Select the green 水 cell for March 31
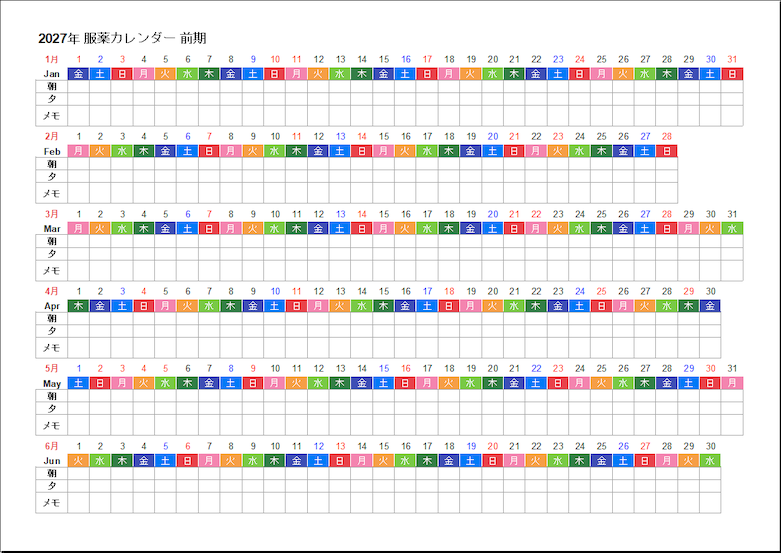The width and height of the screenshot is (781, 553). tap(732, 229)
